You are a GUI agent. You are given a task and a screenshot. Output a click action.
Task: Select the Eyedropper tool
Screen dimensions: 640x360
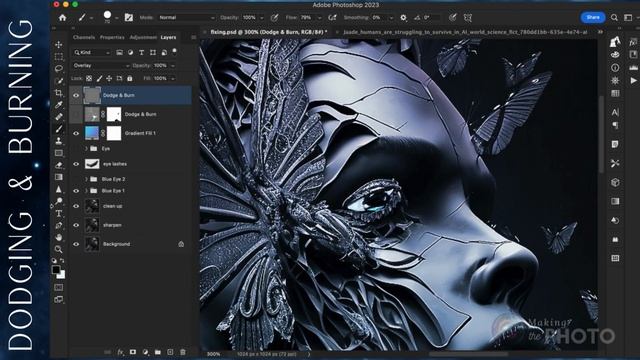click(59, 105)
